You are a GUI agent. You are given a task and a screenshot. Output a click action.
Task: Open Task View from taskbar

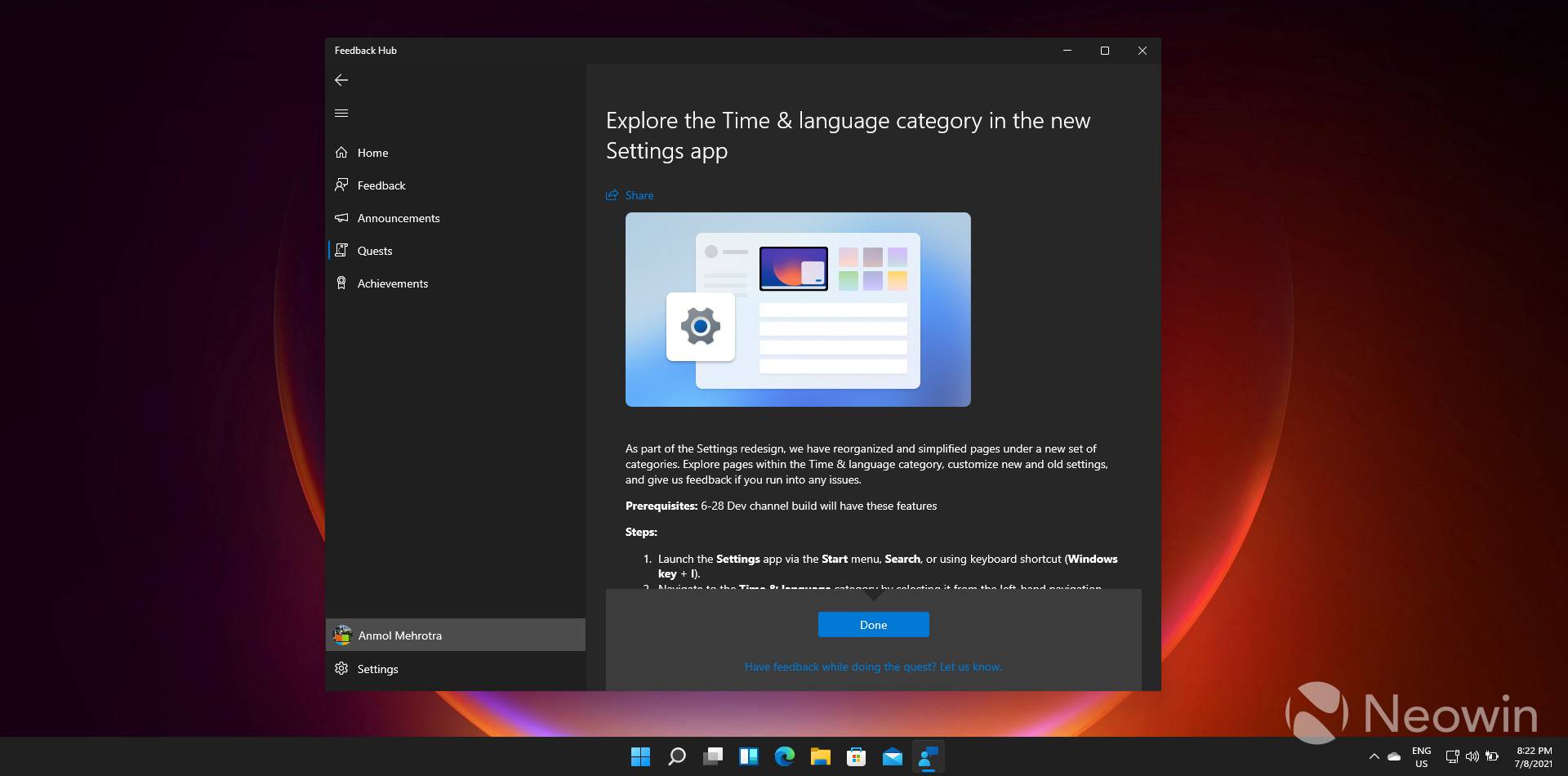pyautogui.click(x=713, y=757)
